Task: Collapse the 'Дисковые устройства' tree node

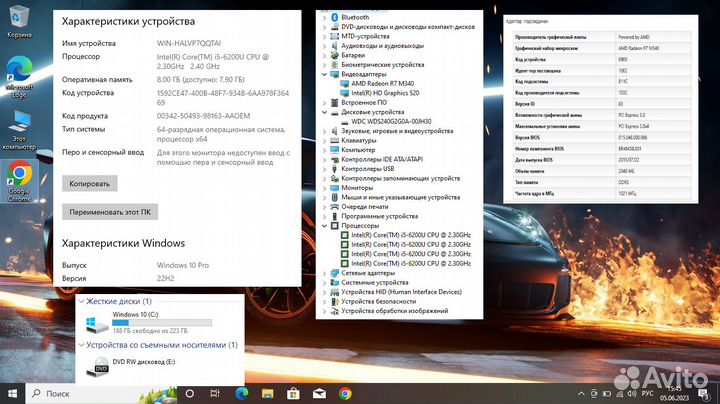Action: pyautogui.click(x=324, y=112)
